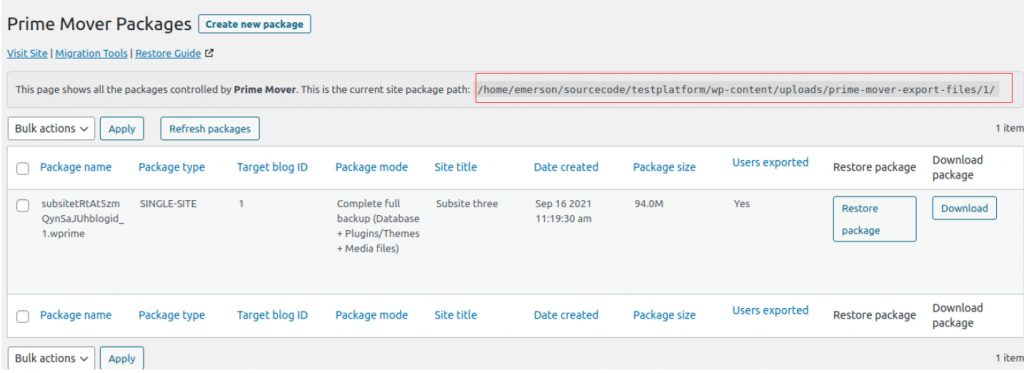The width and height of the screenshot is (1024, 373).
Task: Open the top Bulk actions dropdown
Action: [x=52, y=129]
